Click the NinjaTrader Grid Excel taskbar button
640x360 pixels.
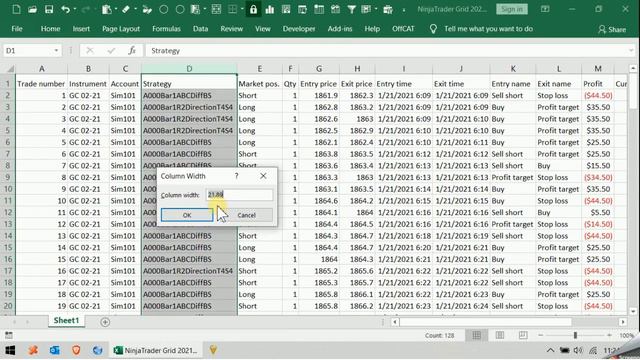156,350
